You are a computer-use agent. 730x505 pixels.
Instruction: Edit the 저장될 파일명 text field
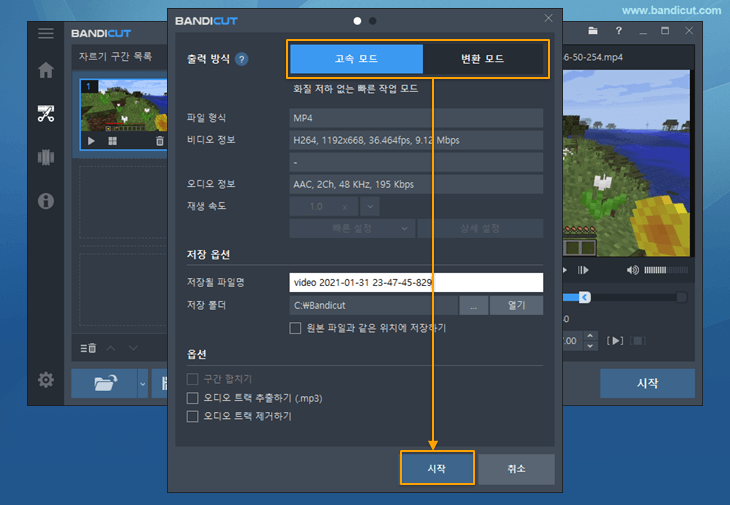(x=416, y=283)
